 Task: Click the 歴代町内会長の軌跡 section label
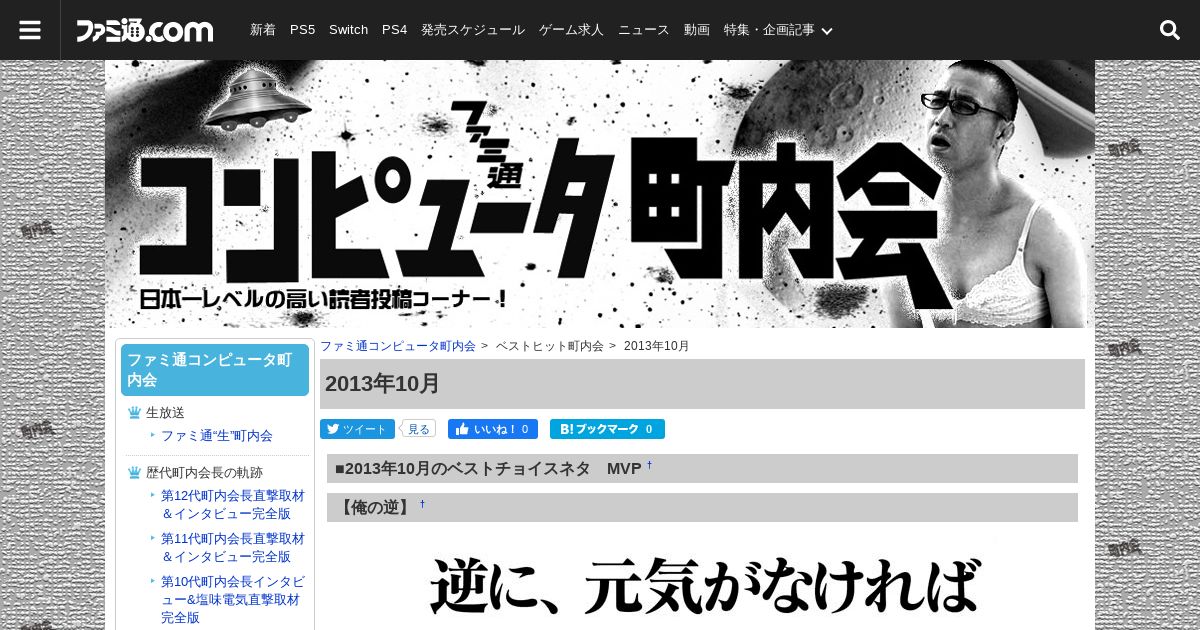click(204, 473)
